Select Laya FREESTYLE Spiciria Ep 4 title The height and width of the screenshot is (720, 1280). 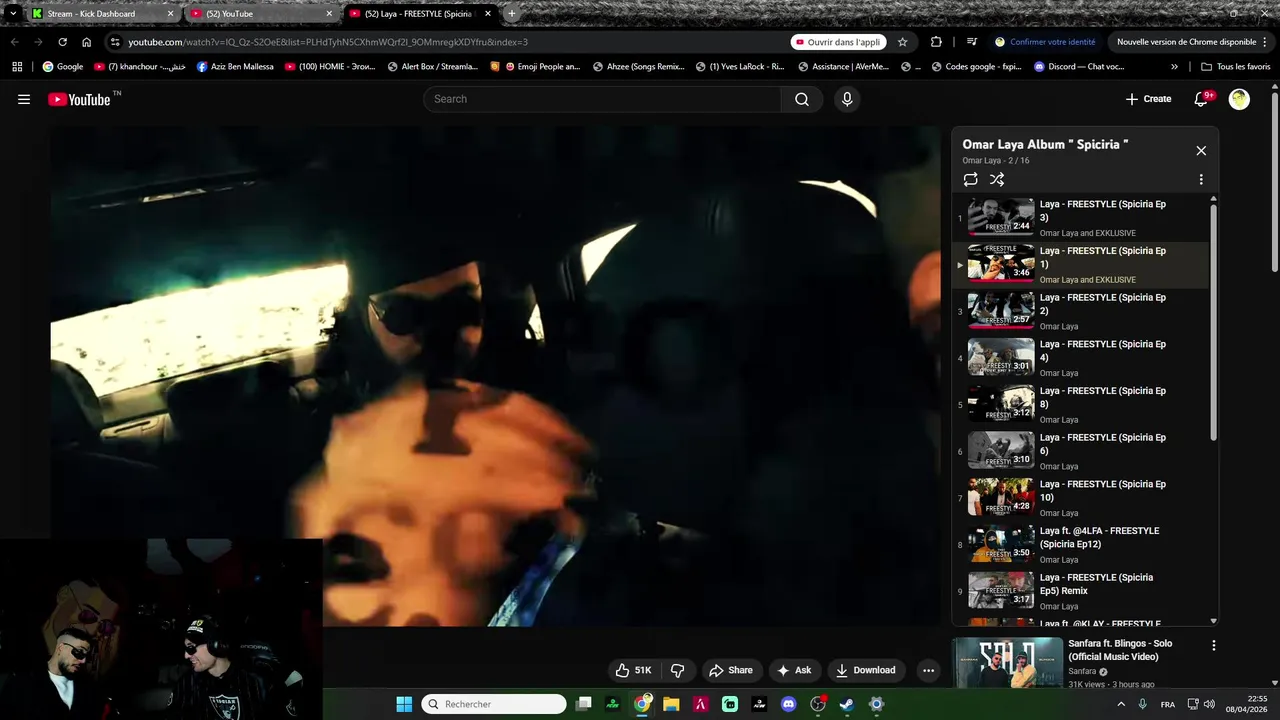[x=1102, y=351]
